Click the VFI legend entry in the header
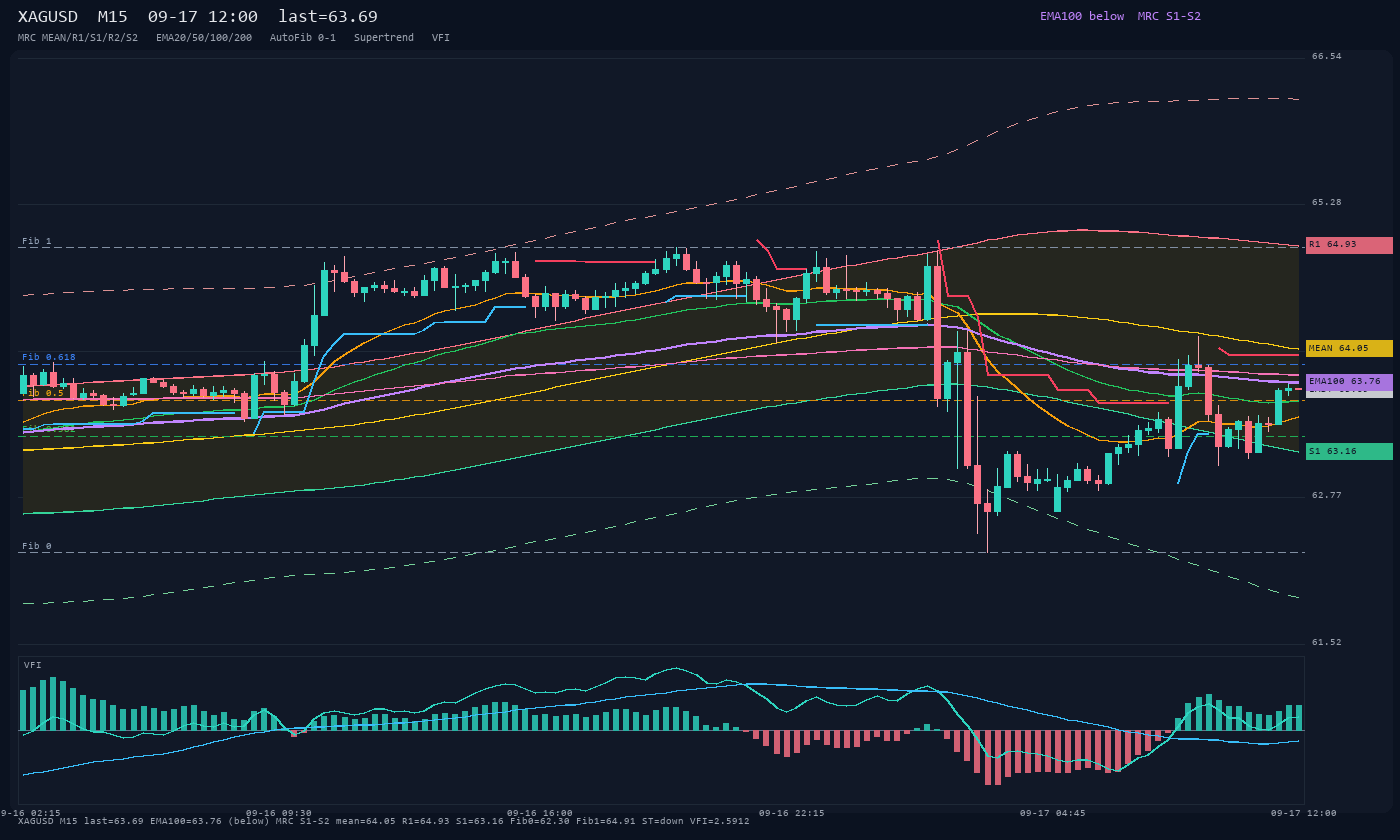This screenshot has width=1400, height=840. coord(441,38)
